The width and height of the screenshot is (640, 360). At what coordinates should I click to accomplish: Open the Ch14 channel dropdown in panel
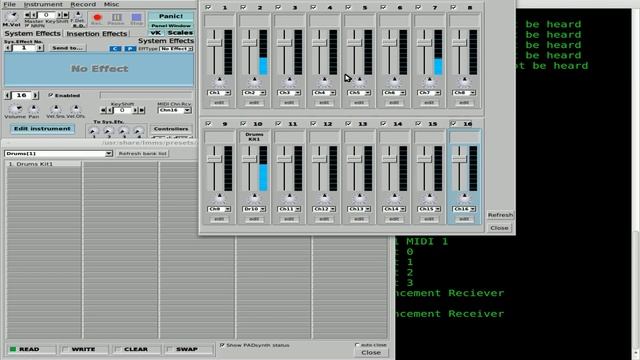coord(394,209)
